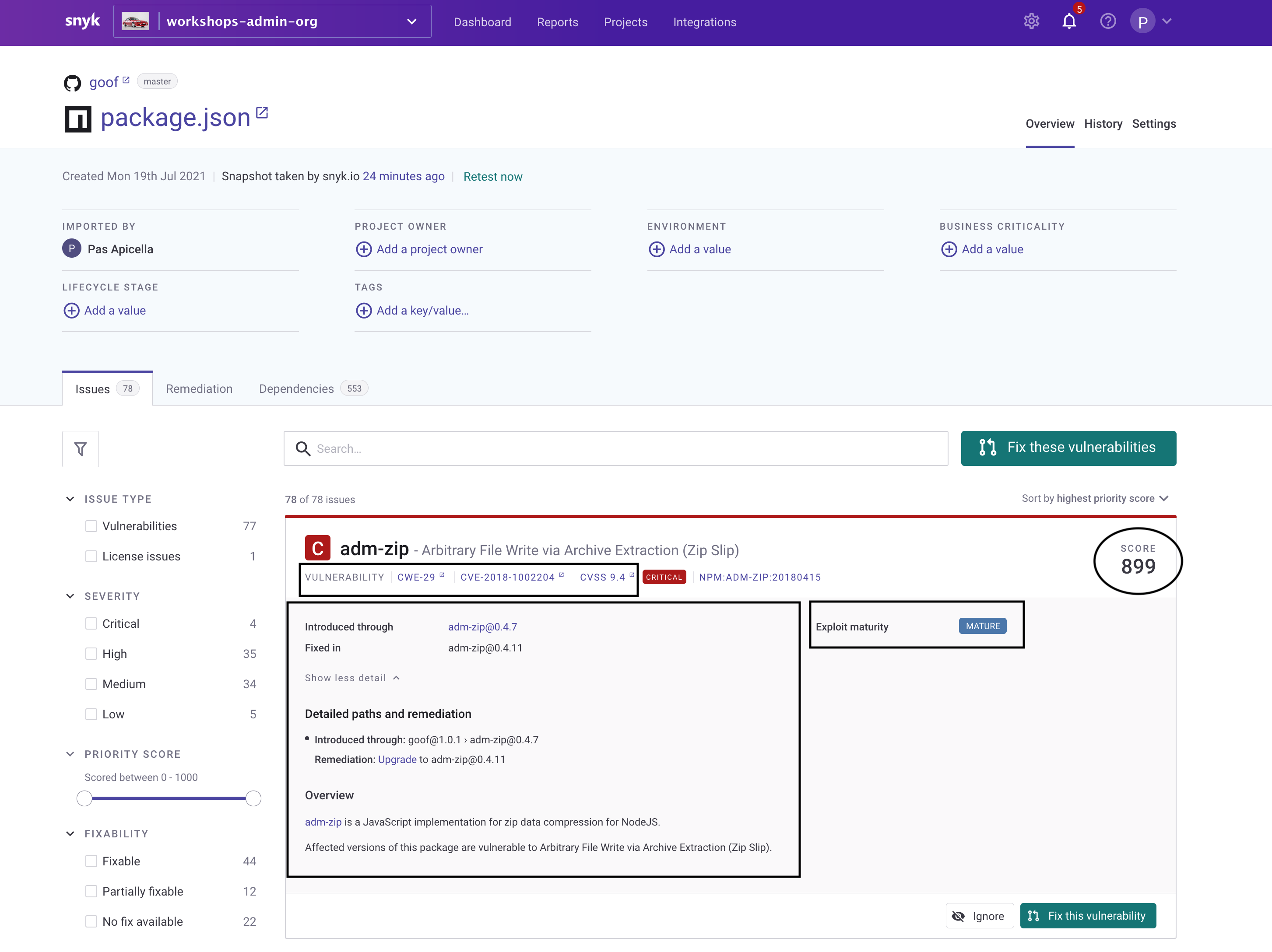
Task: Check the License issues filter
Action: coord(91,556)
